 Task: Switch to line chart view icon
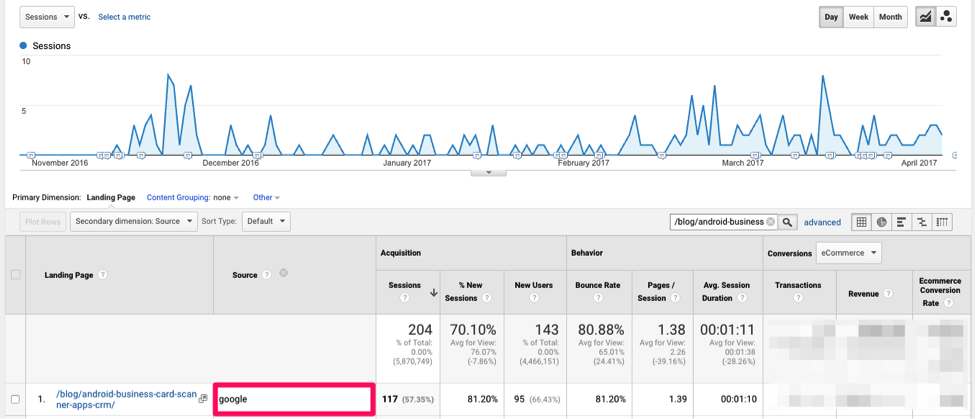pyautogui.click(x=925, y=17)
